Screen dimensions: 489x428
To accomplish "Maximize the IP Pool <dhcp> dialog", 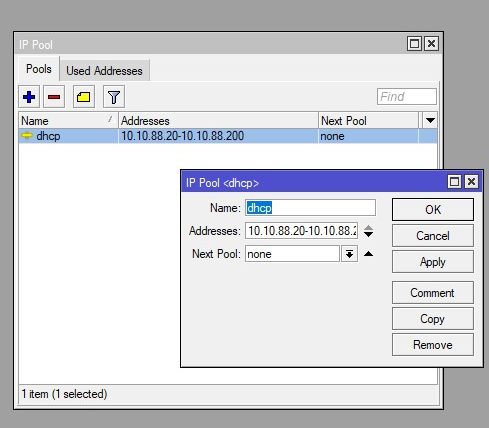I will click(454, 182).
